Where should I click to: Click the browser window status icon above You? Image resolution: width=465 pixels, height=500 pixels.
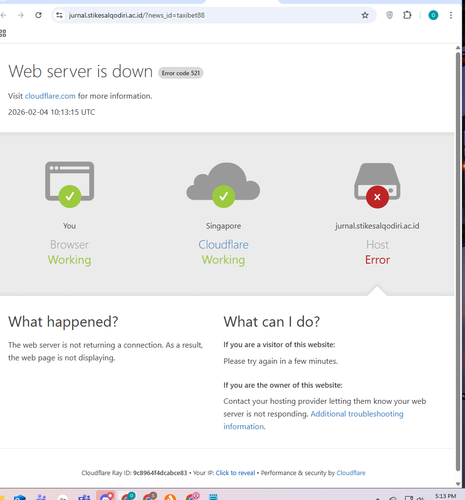click(x=70, y=184)
